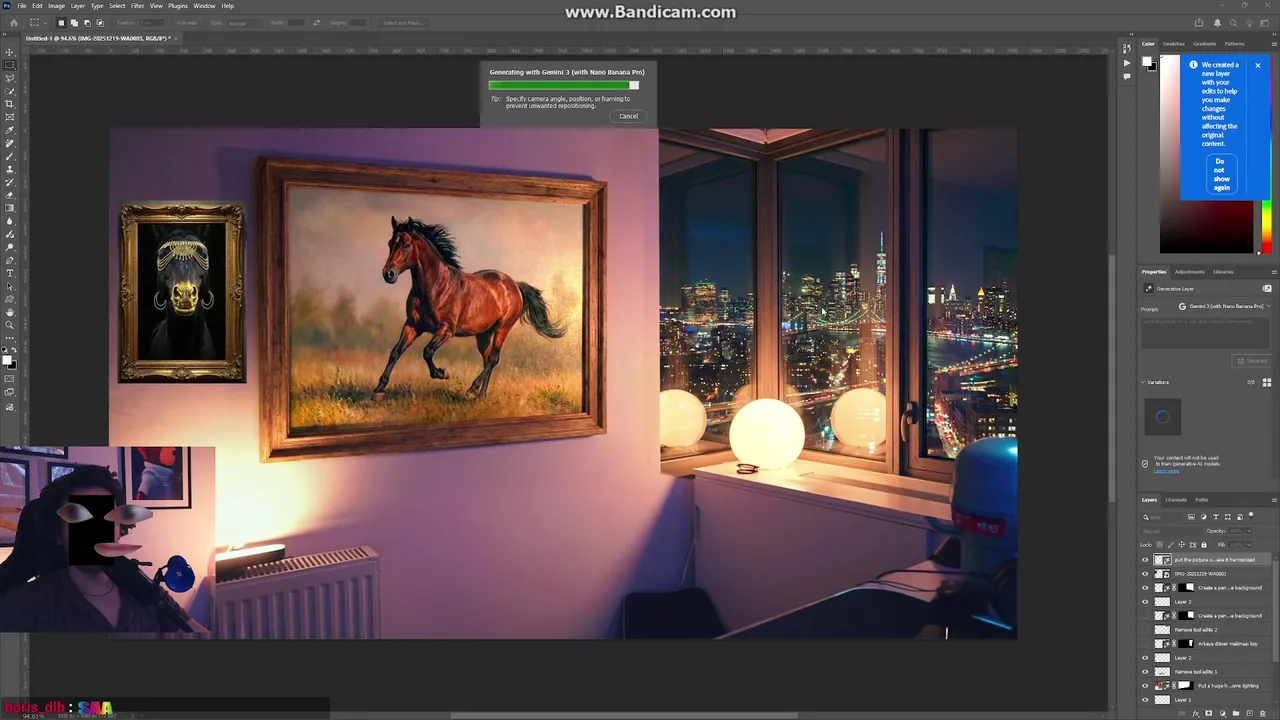Show the Remove tool edits 2 layer
This screenshot has width=1280, height=720.
click(x=1145, y=630)
